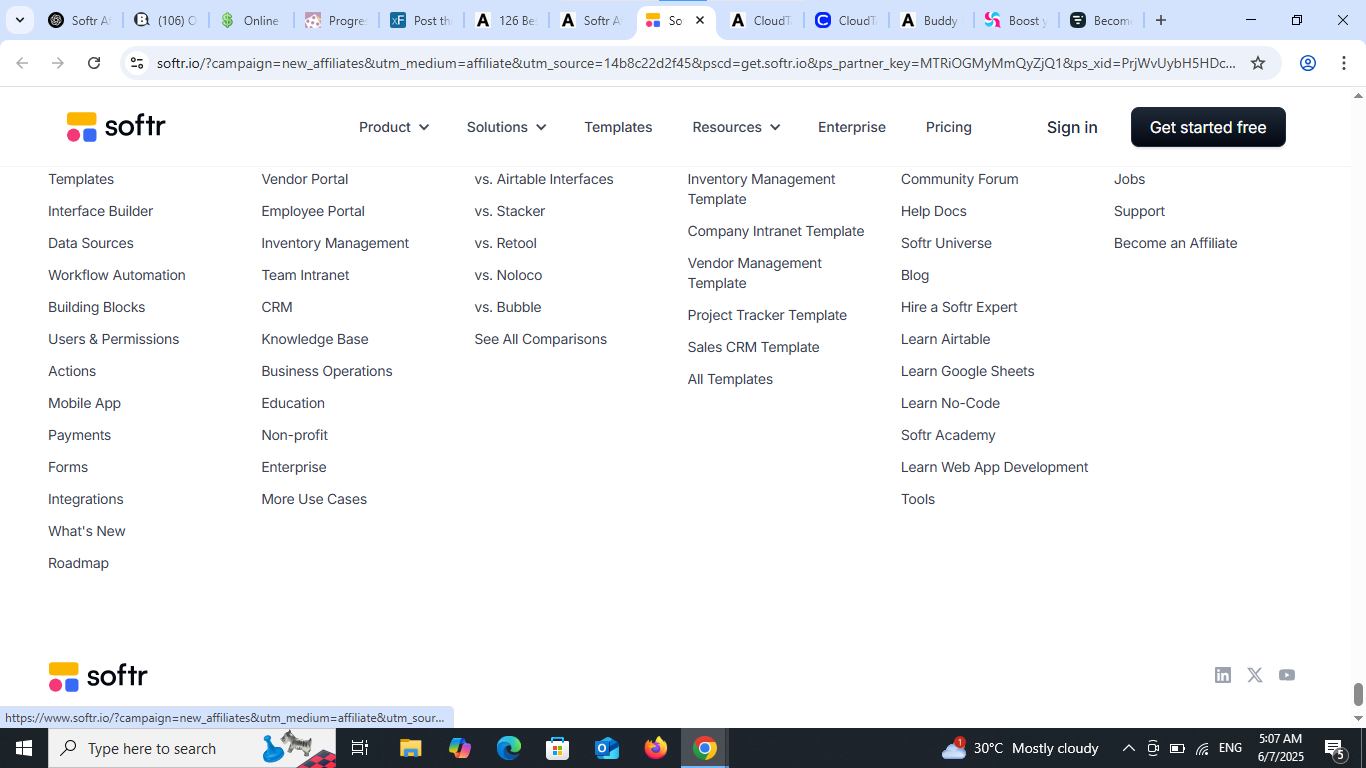This screenshot has height=768, width=1366.
Task: Open Windows Start menu
Action: pos(24,748)
